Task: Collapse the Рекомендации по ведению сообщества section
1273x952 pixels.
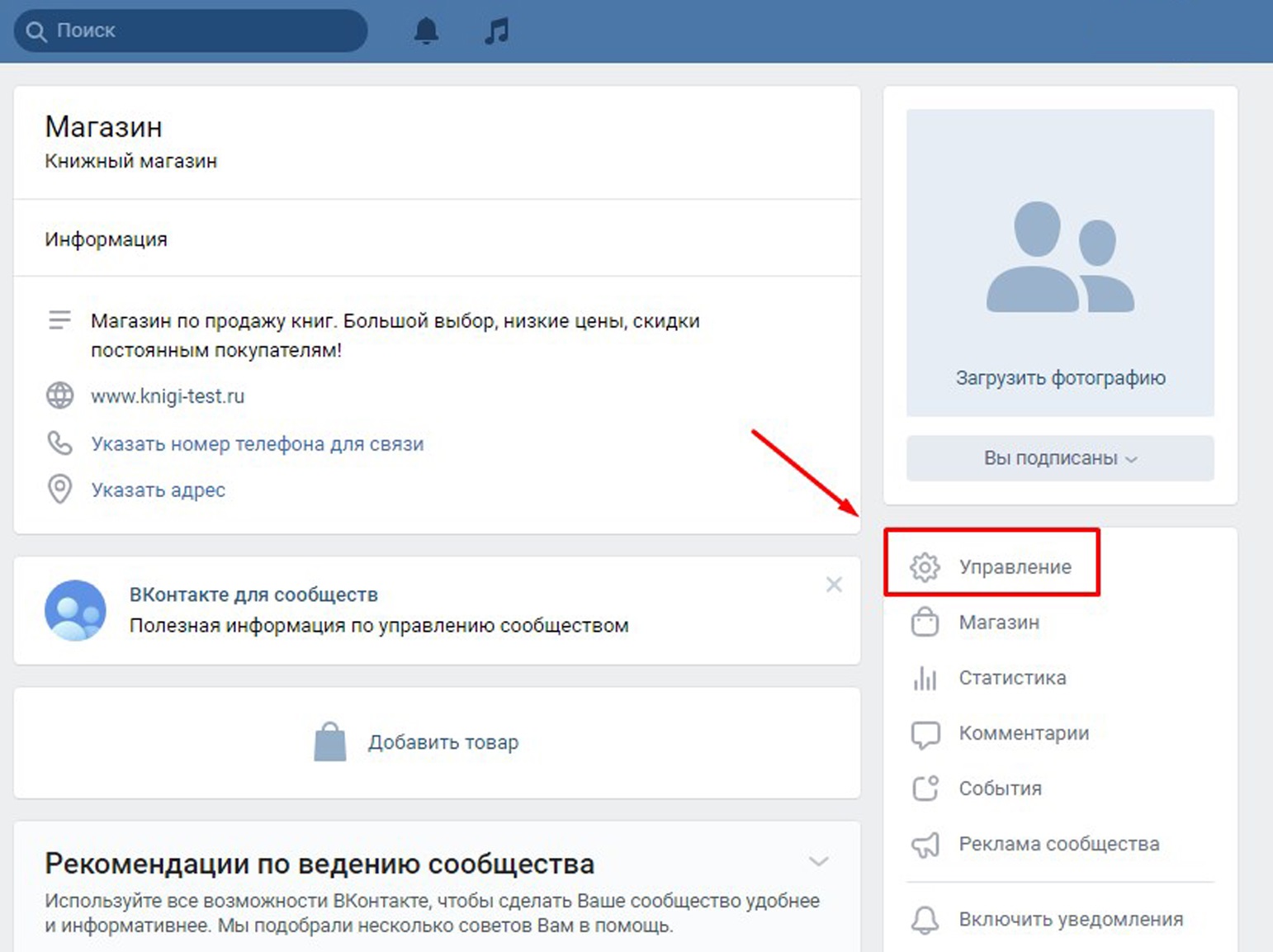Action: [818, 862]
